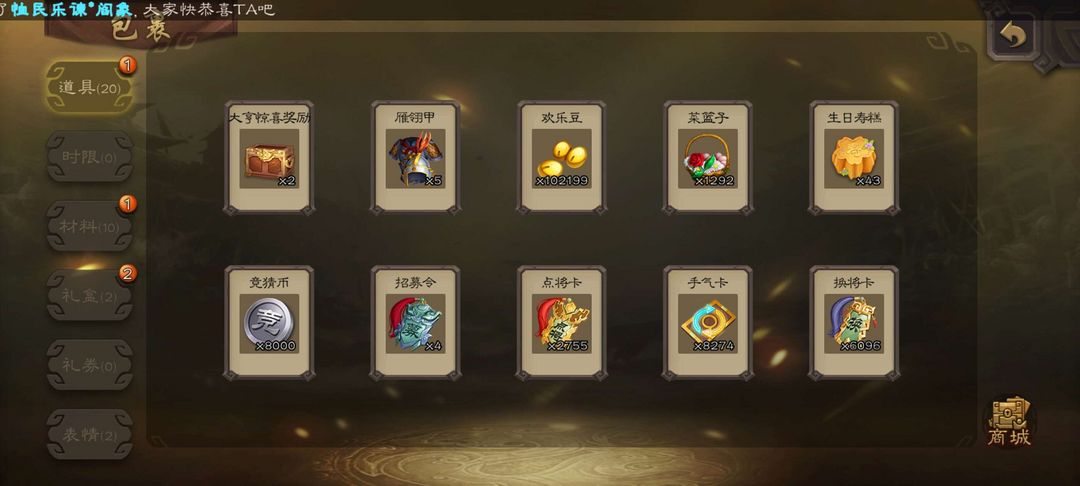Tap the scrolling announcement text at top

[x=138, y=9]
